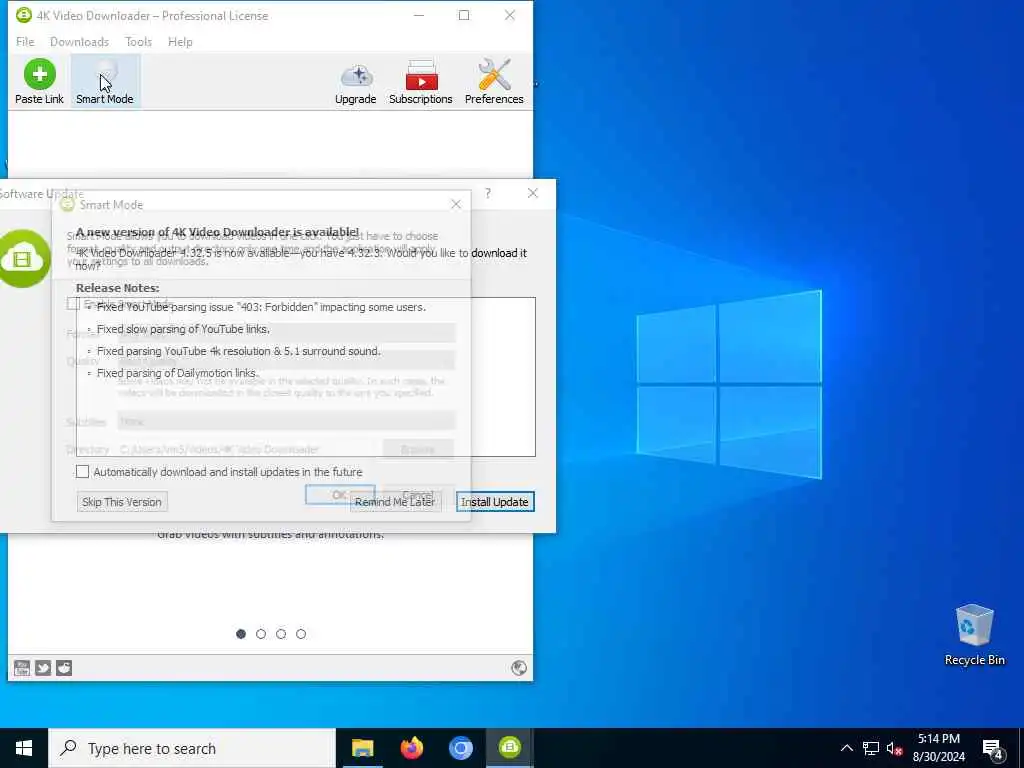Click the '4k resolution & 5.1 surround sound' note
The width and height of the screenshot is (1024, 768).
tap(238, 351)
